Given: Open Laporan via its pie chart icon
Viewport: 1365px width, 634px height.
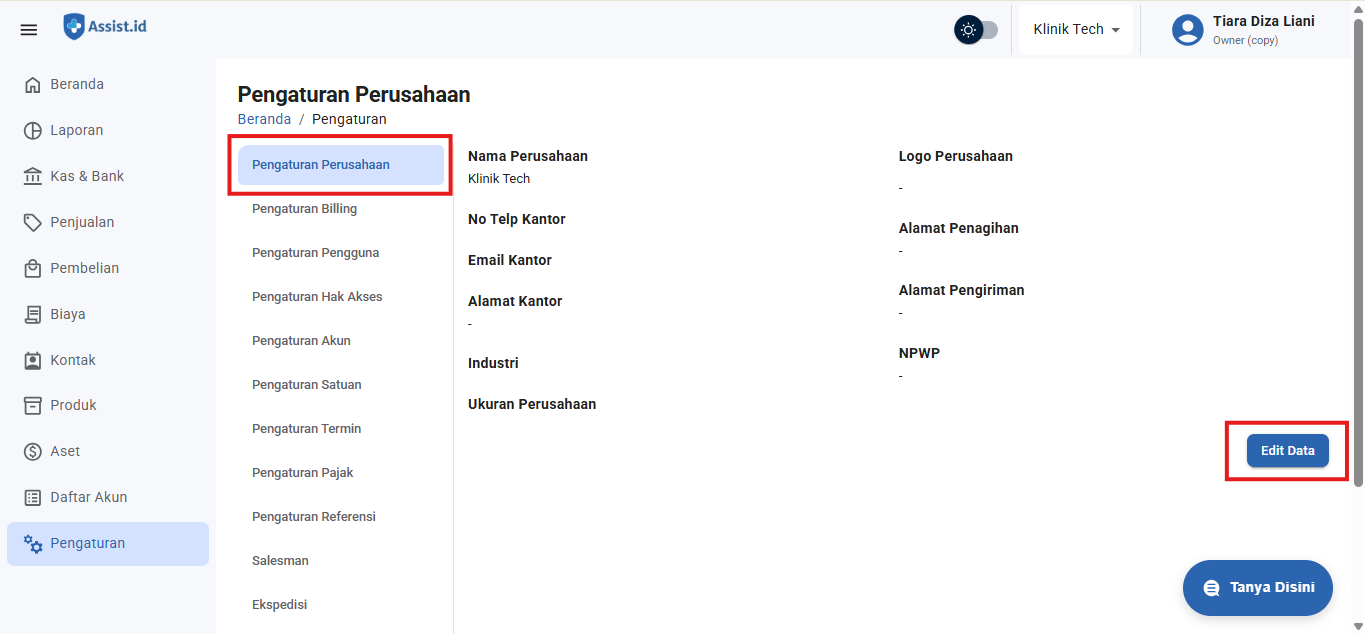Looking at the screenshot, I should 33,131.
